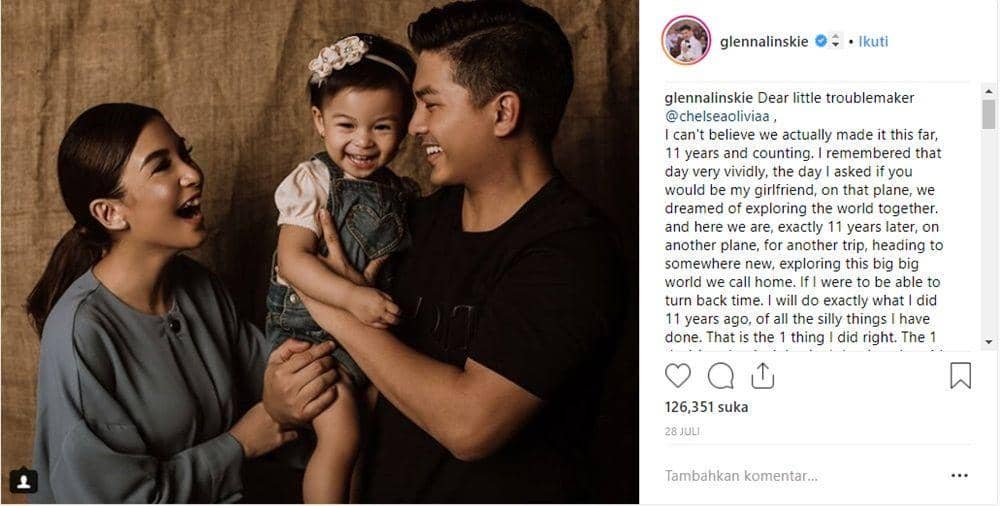Click the glennalinskie username in the caption
1000x506 pixels.
pyautogui.click(x=709, y=98)
